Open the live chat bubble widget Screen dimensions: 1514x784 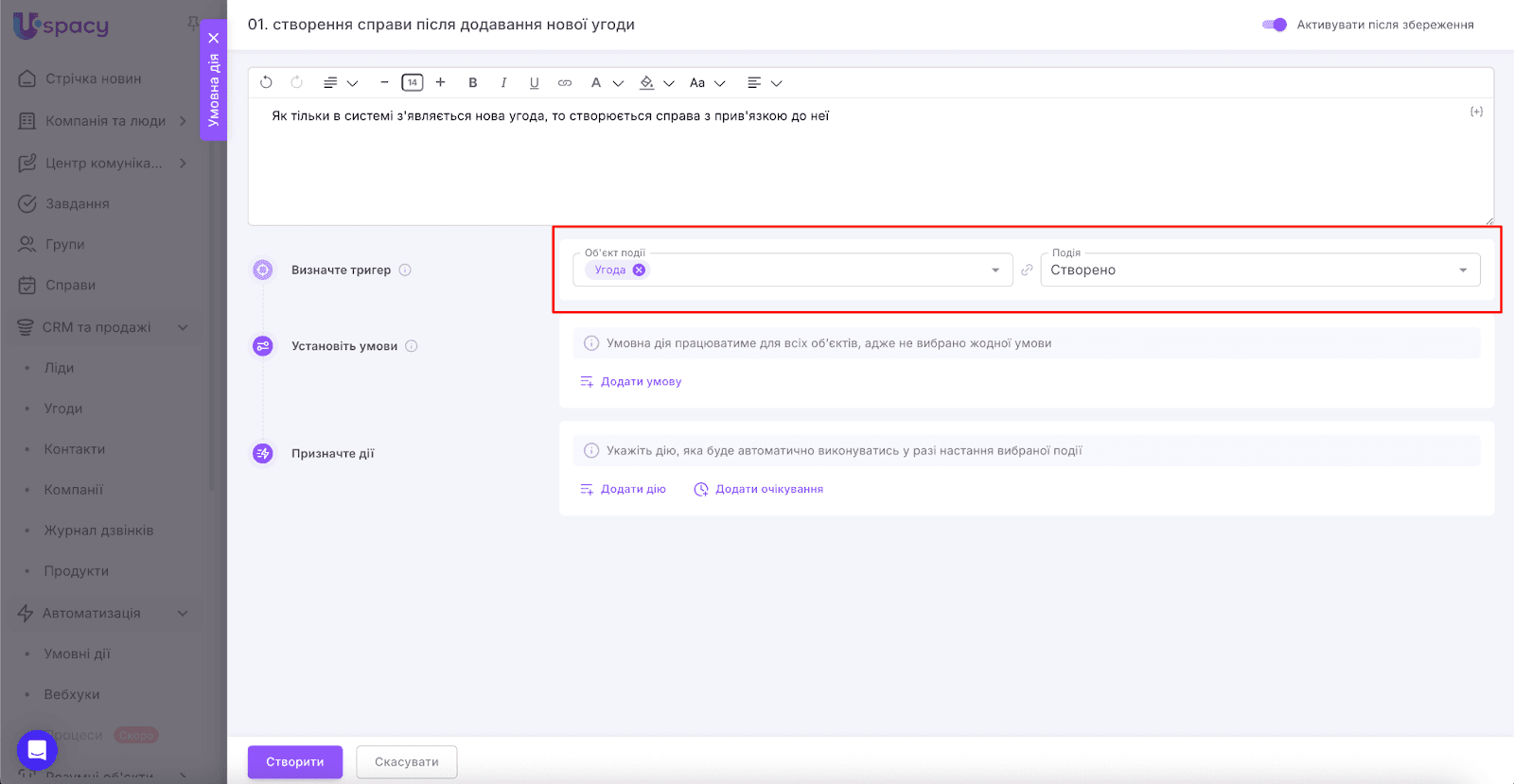(x=37, y=750)
